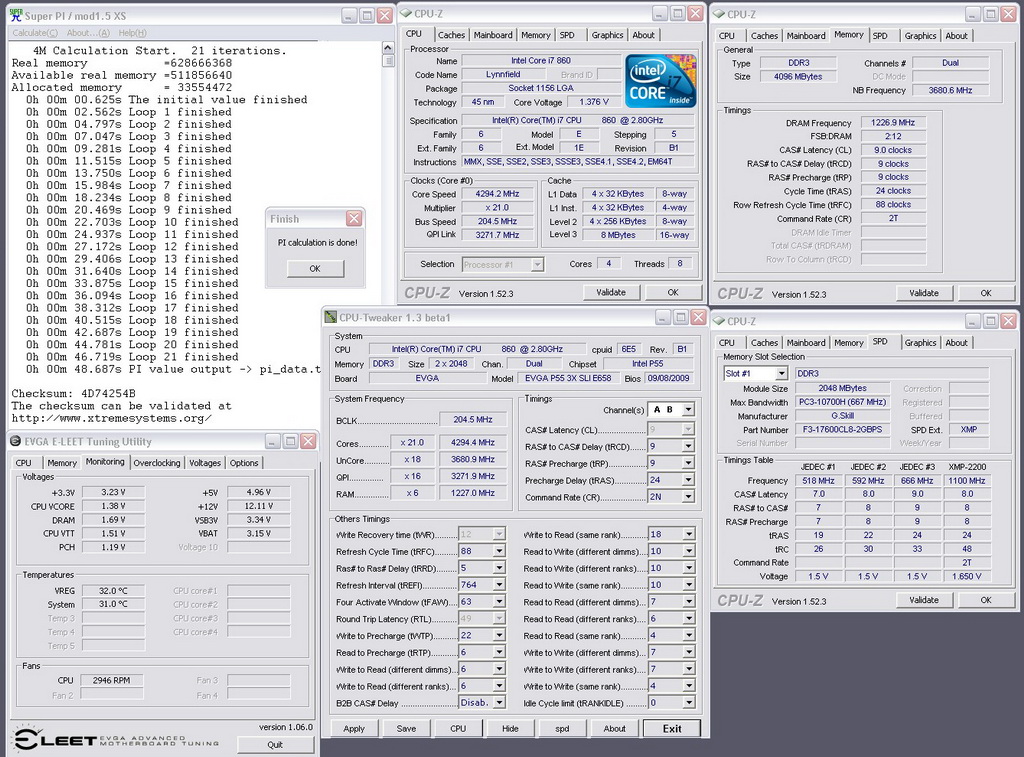Open the About menu in Super PI
This screenshot has height=757, width=1024.
click(88, 33)
